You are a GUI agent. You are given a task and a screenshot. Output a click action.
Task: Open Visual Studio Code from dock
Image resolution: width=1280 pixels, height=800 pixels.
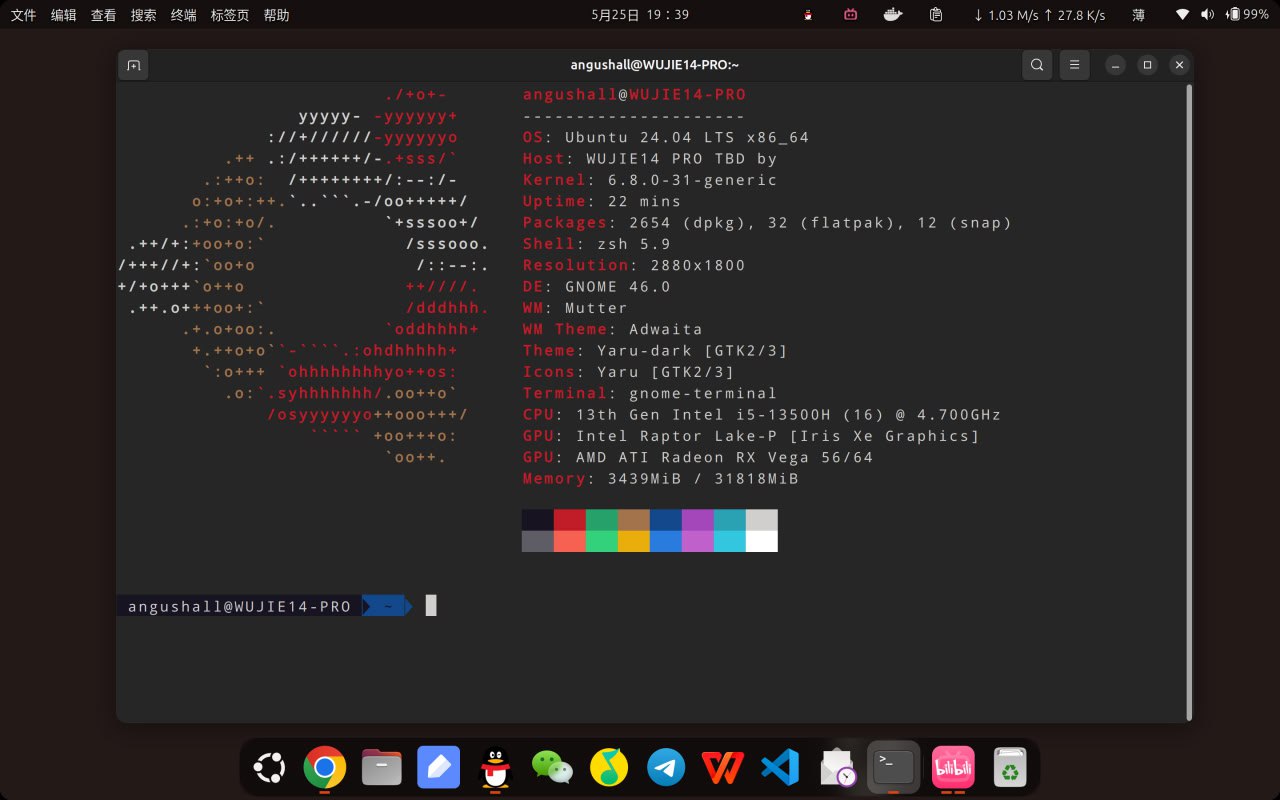(x=780, y=768)
